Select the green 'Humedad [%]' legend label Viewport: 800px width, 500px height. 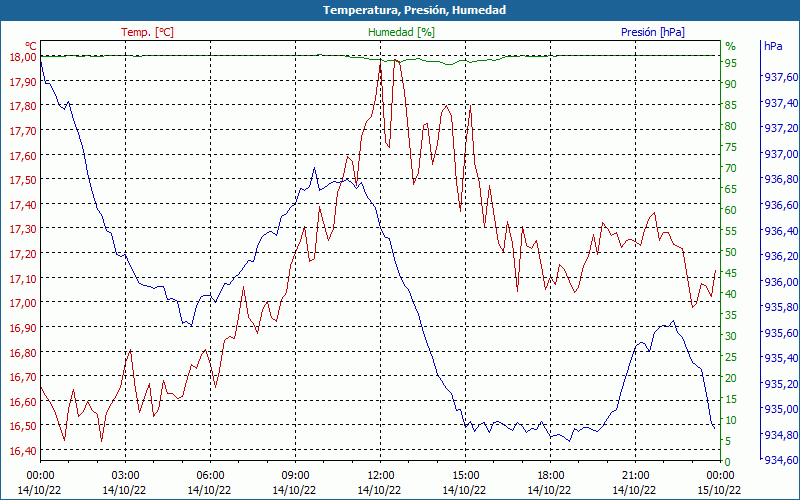coord(401,32)
